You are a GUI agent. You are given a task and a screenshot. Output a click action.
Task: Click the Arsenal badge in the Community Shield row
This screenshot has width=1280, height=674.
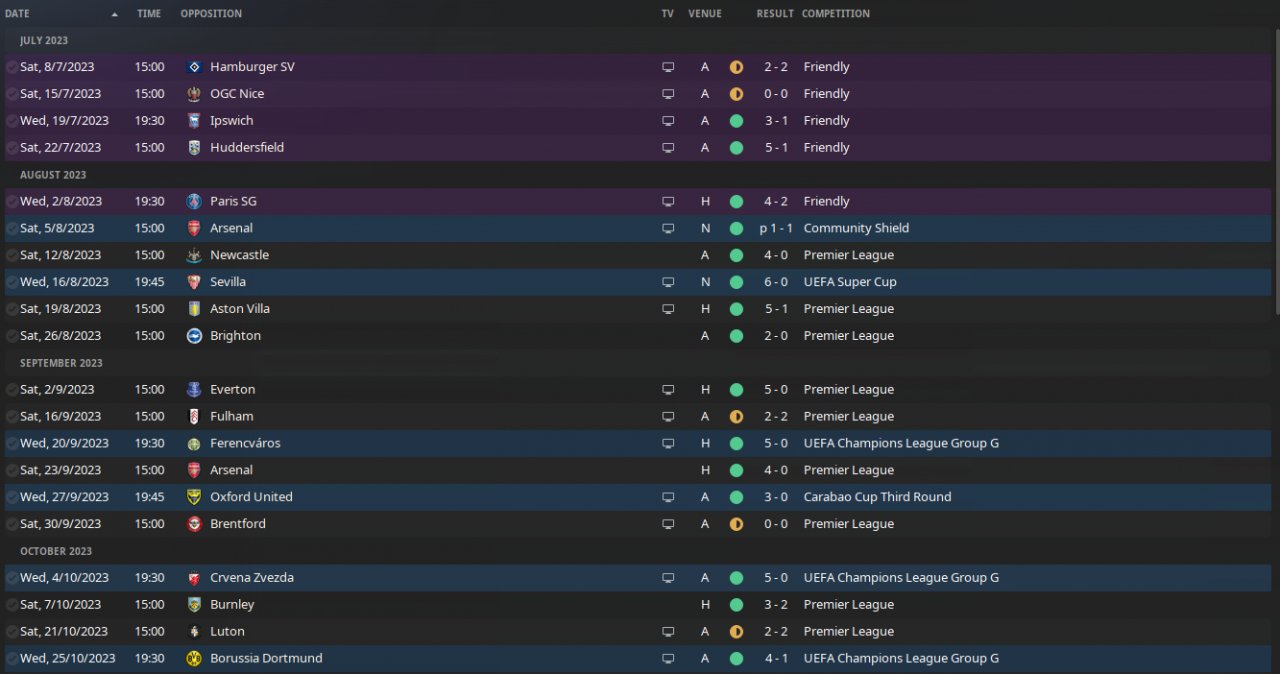point(194,228)
